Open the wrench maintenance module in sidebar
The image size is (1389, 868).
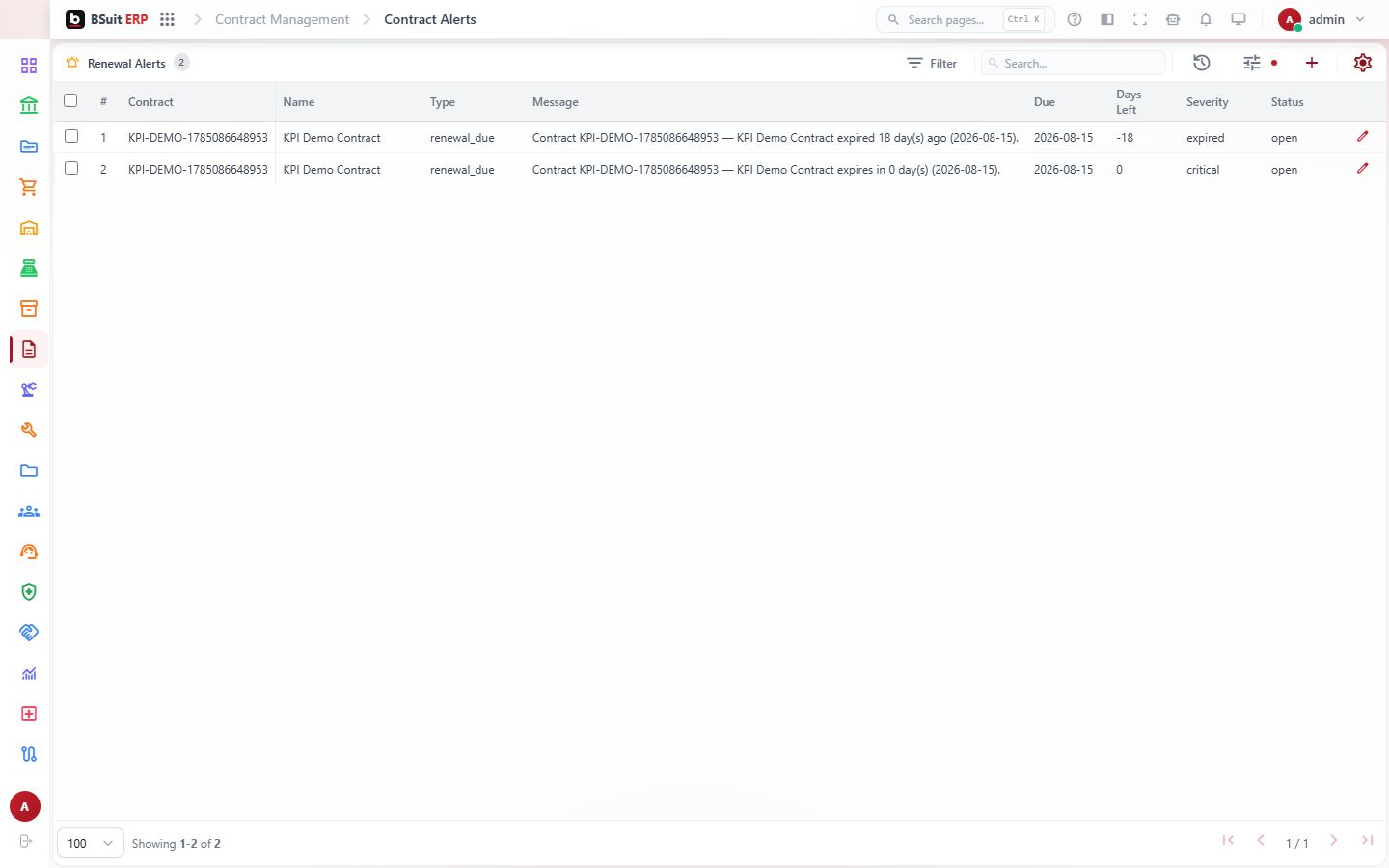[x=29, y=430]
